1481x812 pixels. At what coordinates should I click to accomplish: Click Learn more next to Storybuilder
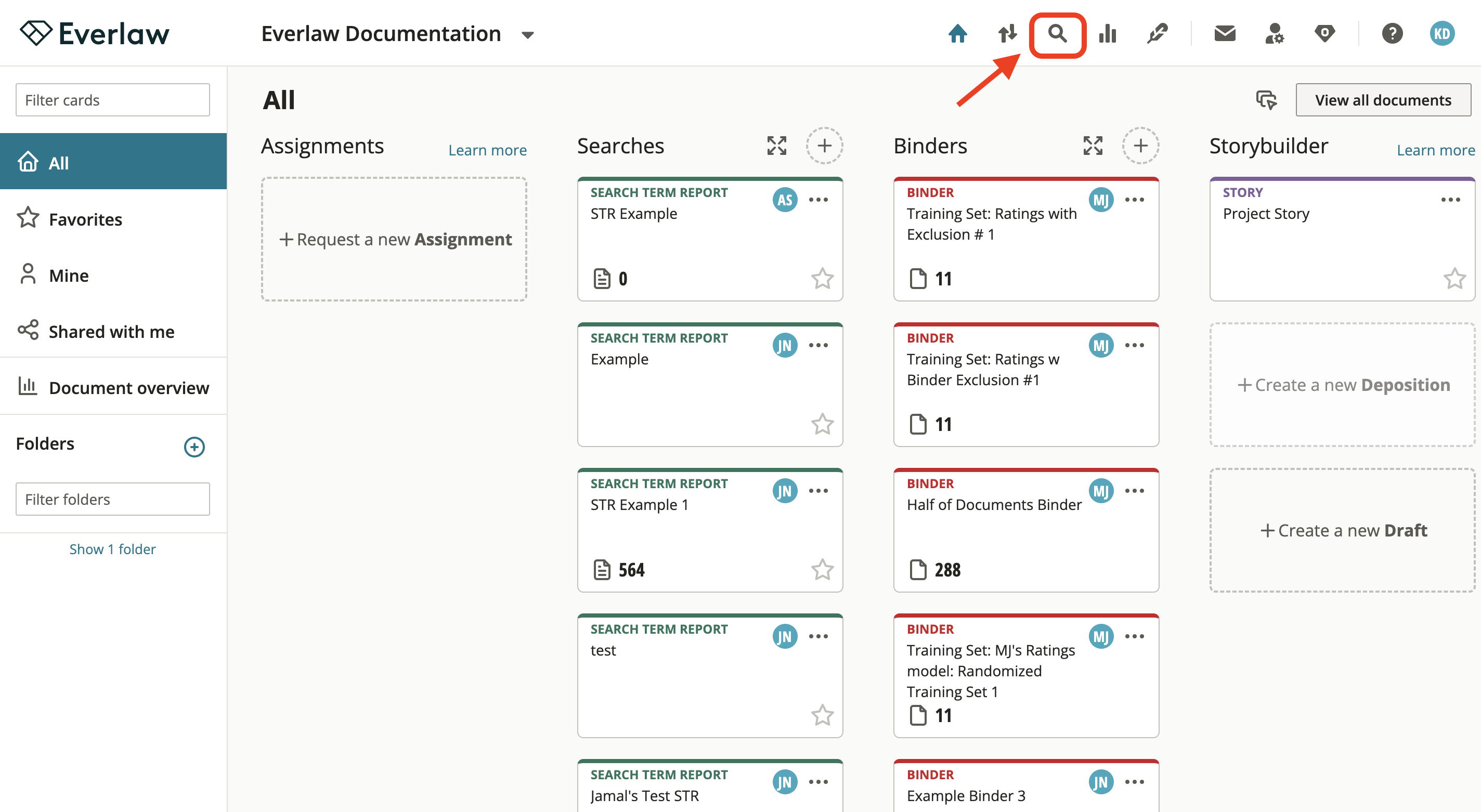(1436, 150)
